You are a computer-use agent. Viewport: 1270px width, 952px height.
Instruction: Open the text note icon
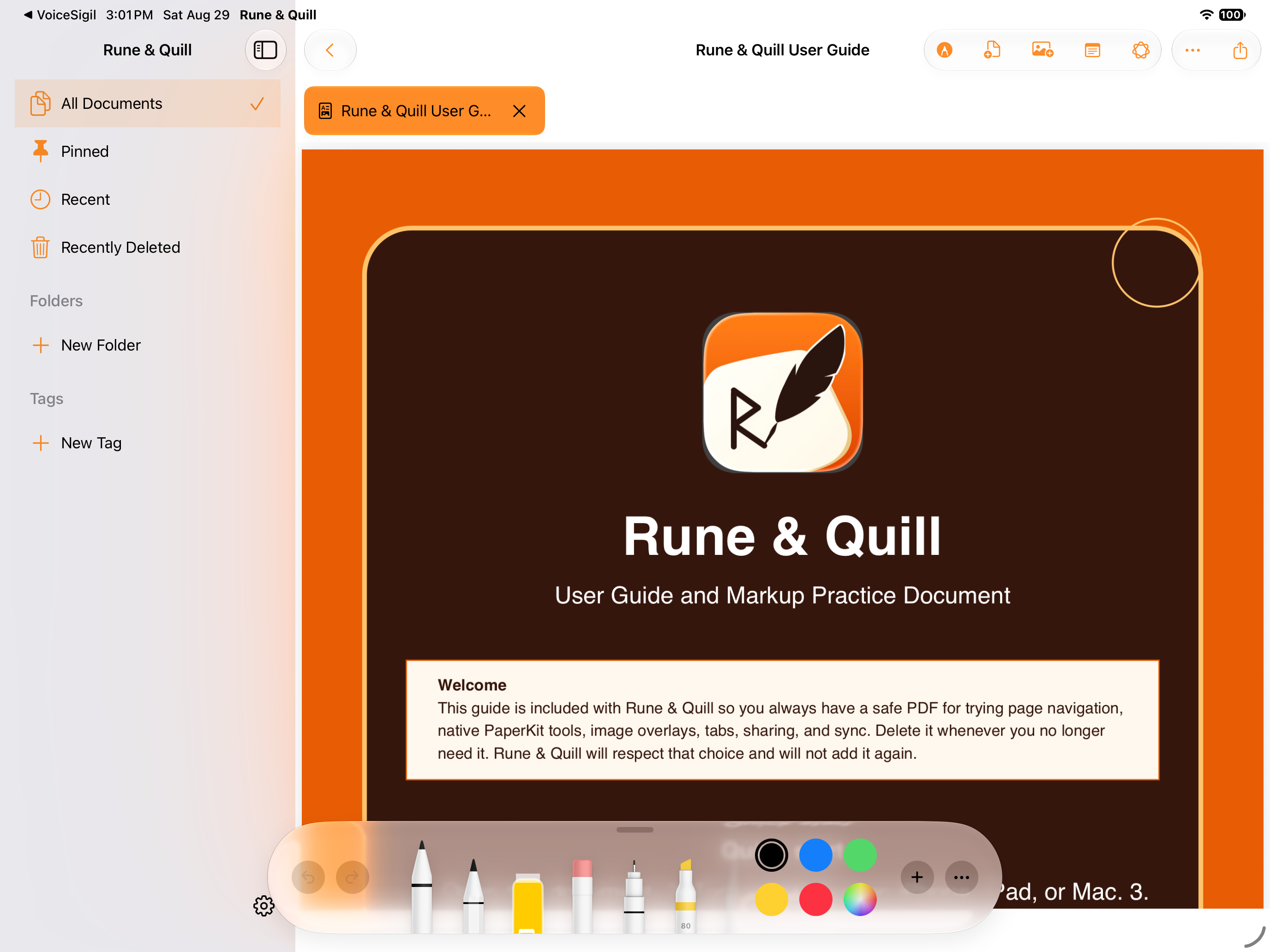pos(1092,50)
